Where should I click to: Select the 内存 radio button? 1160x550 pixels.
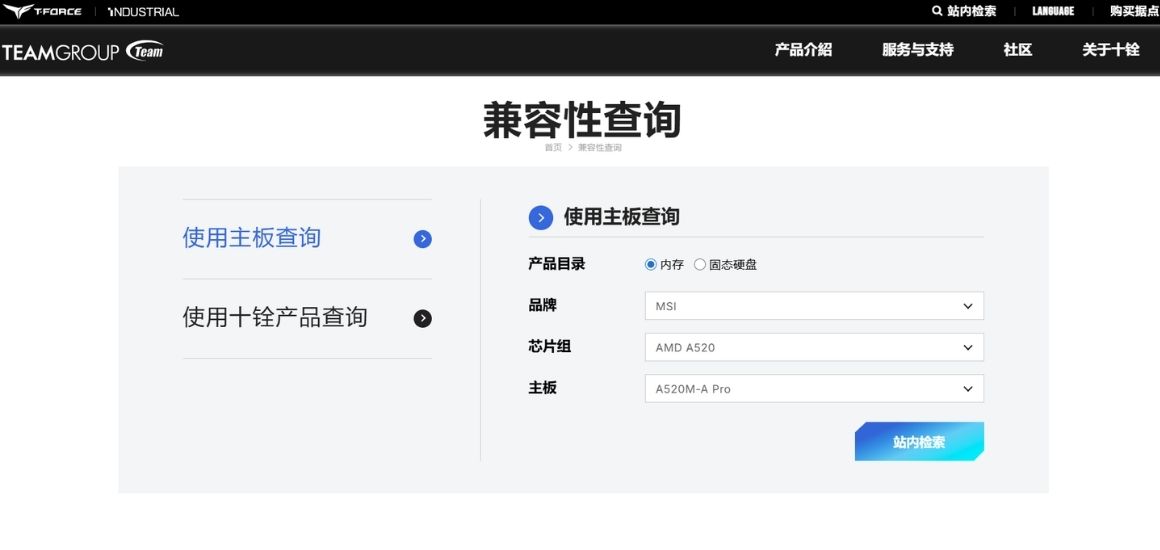[650, 264]
